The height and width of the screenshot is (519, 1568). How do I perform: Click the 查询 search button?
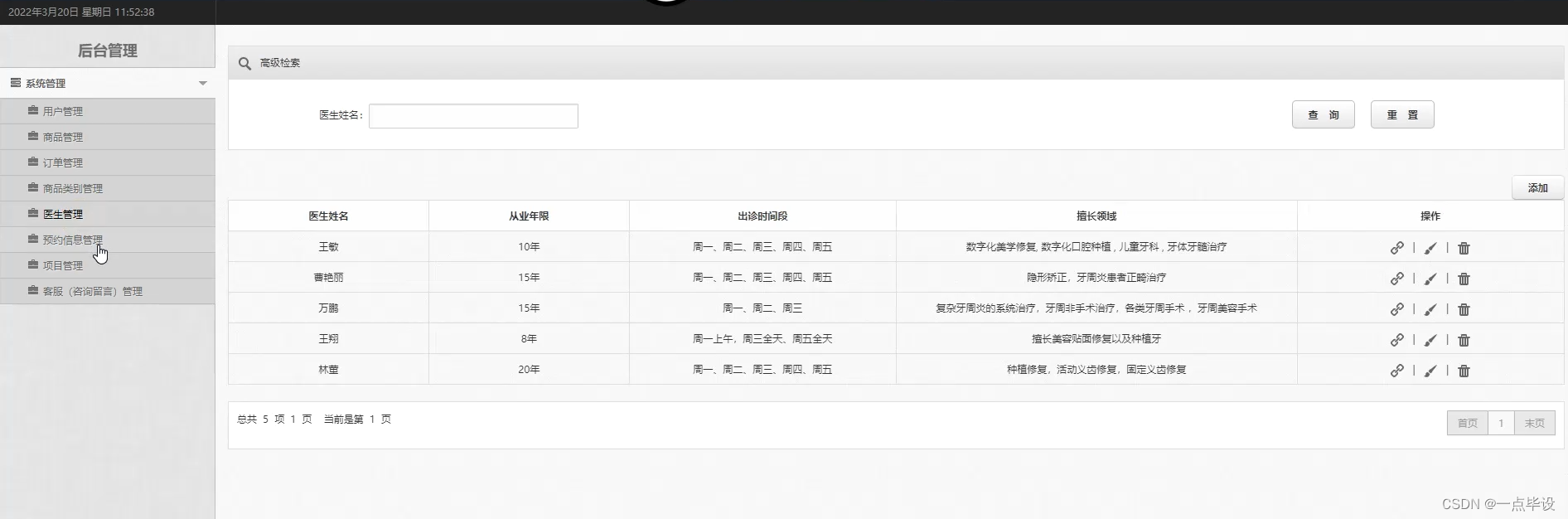point(1324,114)
